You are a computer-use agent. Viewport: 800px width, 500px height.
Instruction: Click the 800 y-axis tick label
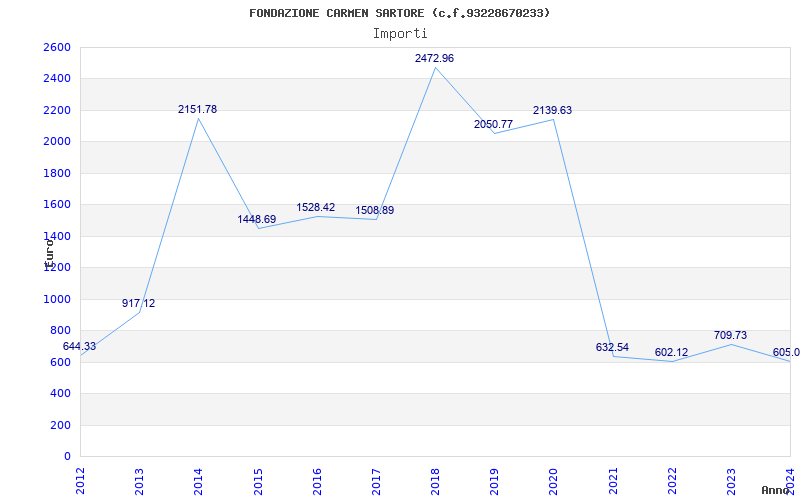[61, 331]
